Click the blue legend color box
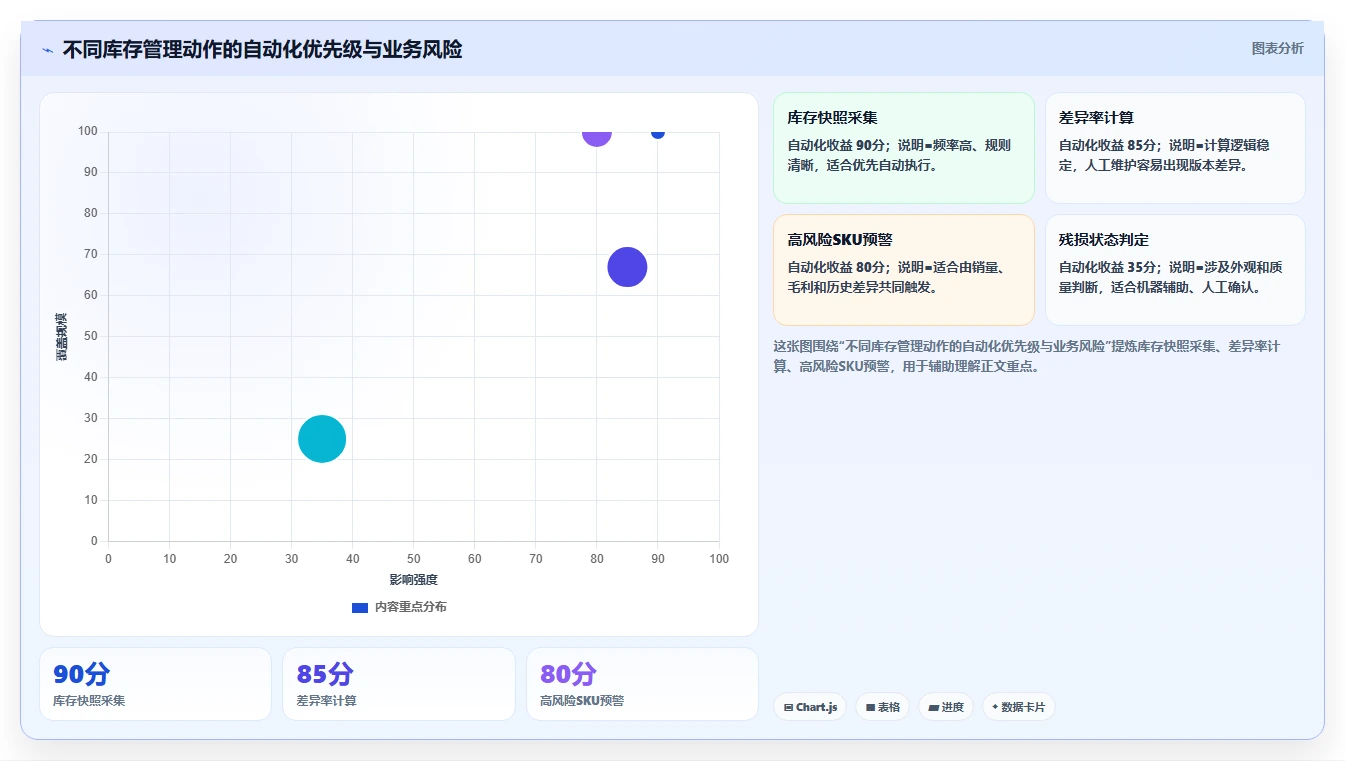This screenshot has height=761, width=1345. coord(360,607)
